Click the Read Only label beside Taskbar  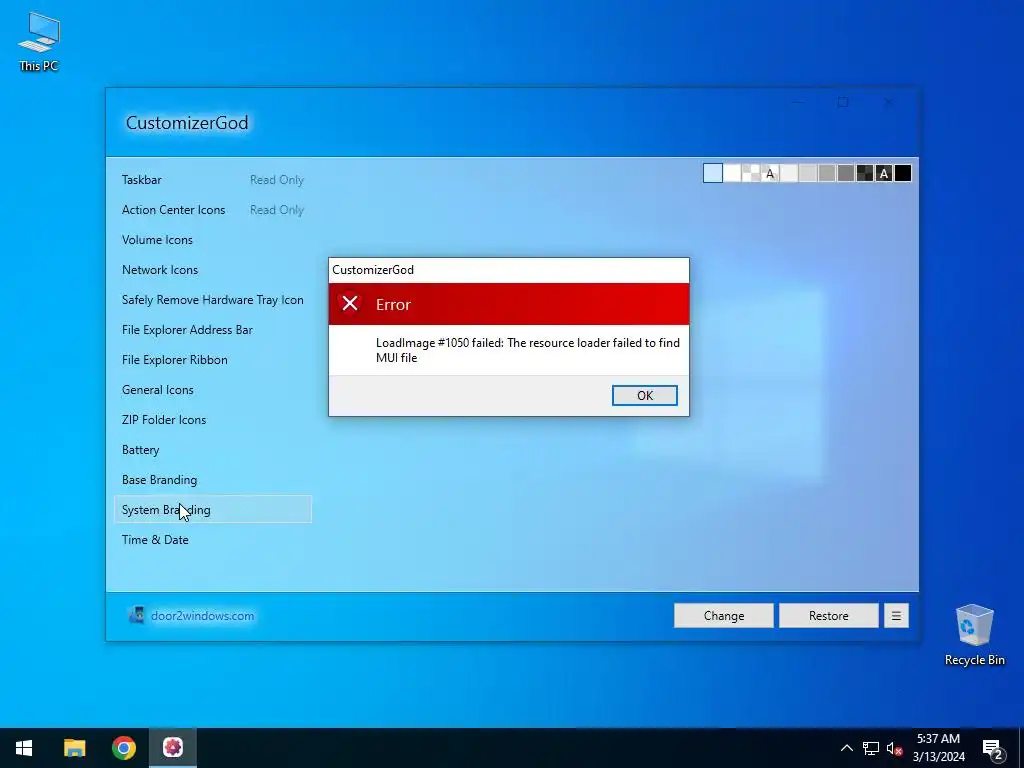(277, 180)
